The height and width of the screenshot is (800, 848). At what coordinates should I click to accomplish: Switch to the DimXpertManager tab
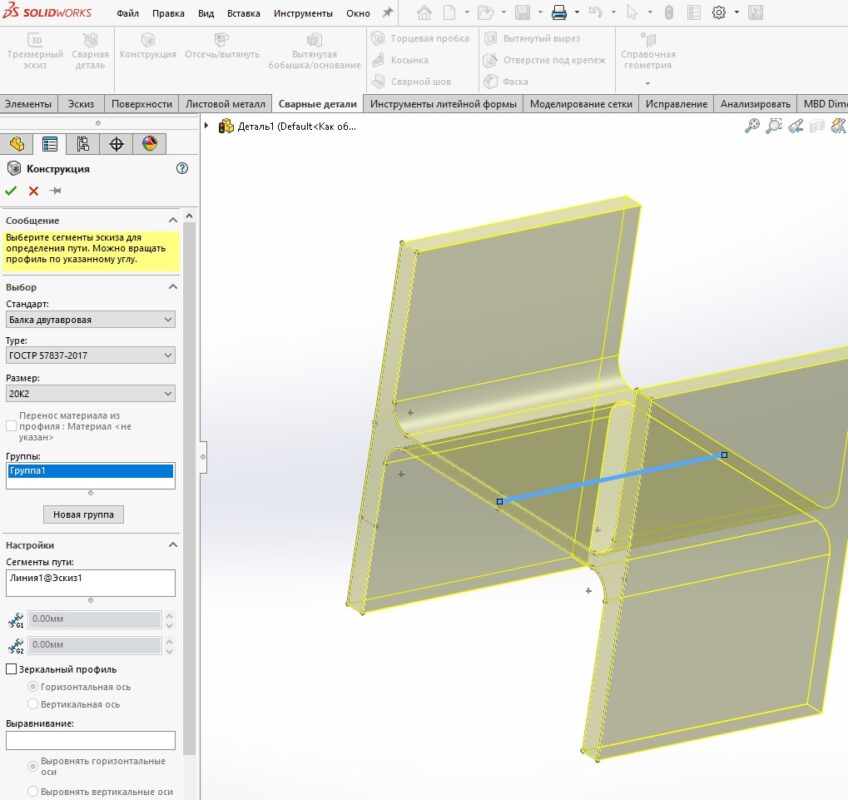click(116, 144)
